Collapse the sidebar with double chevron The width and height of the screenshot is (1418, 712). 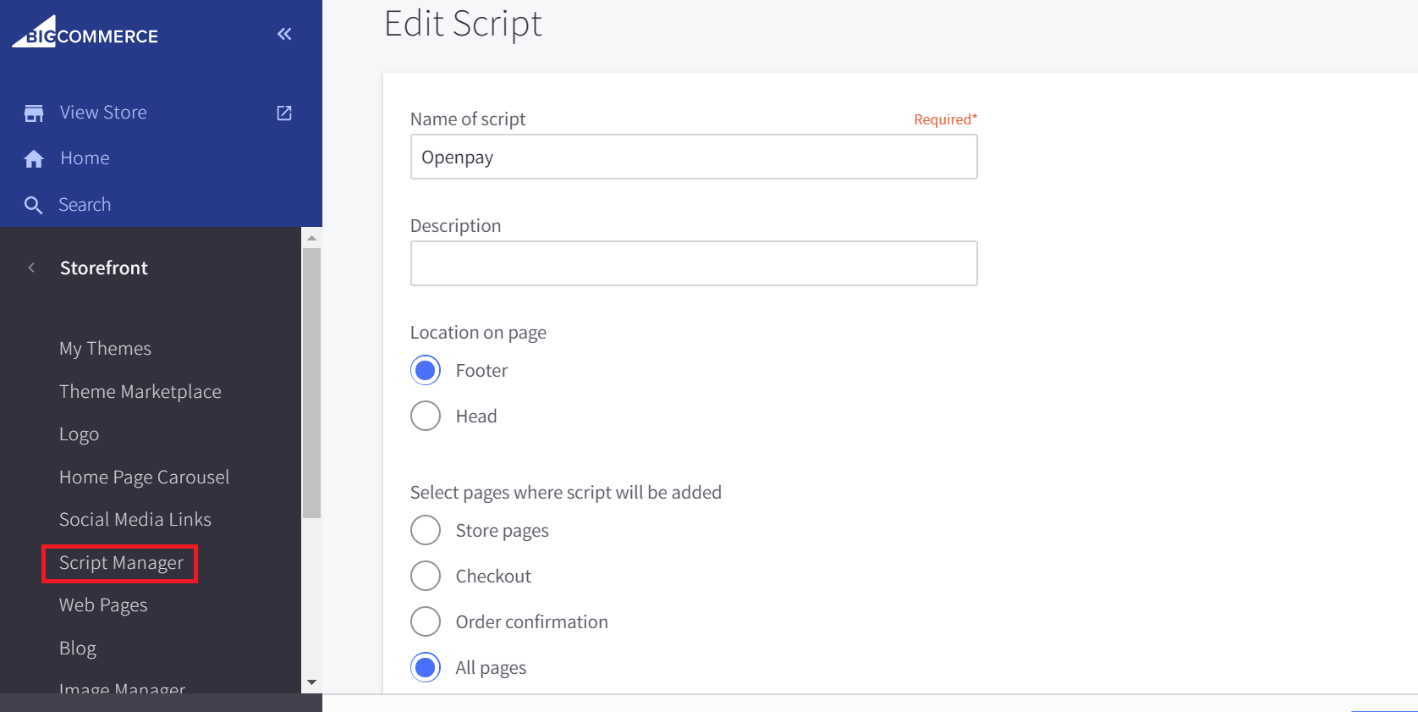(284, 34)
